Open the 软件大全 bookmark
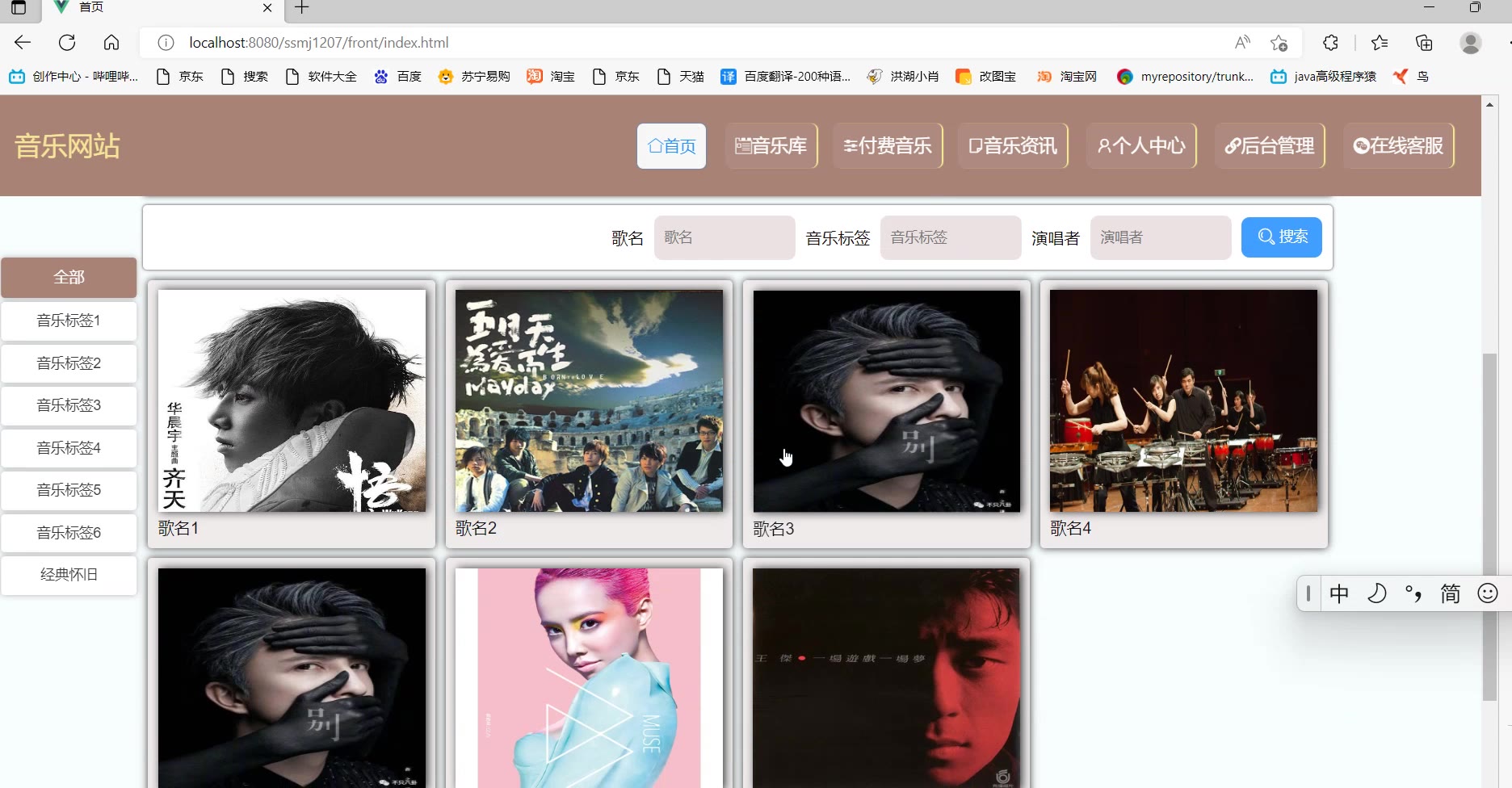 coord(321,77)
